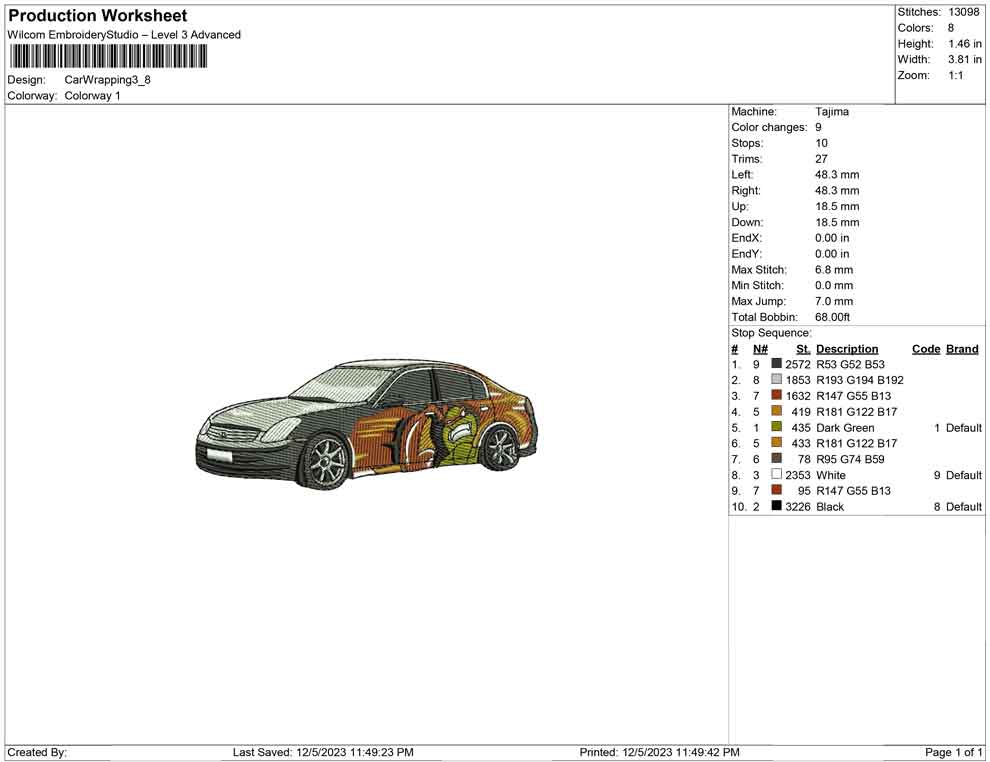990x762 pixels.
Task: Click the Colors value 8
Action: pos(951,28)
